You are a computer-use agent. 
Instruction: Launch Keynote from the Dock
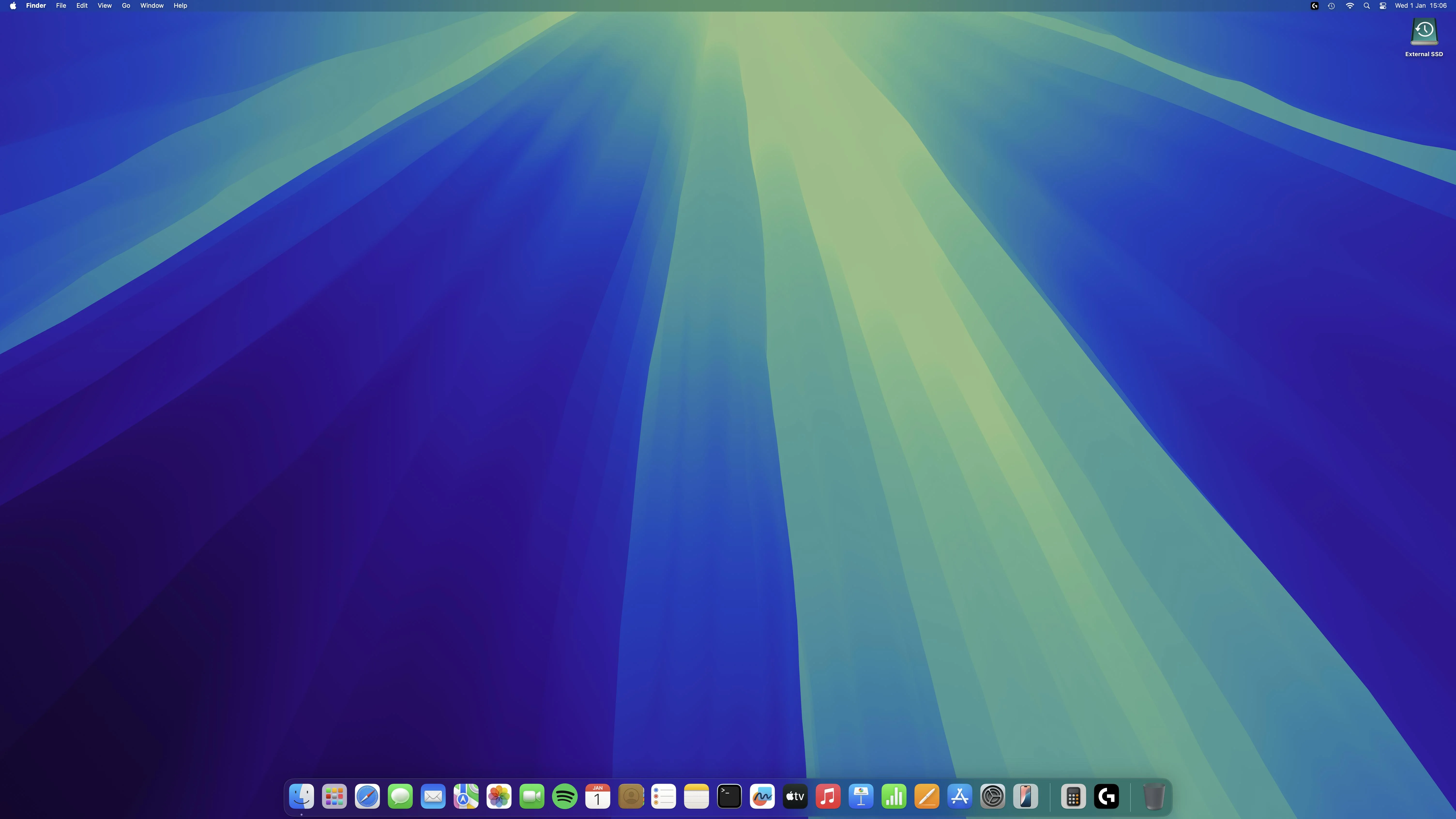861,796
